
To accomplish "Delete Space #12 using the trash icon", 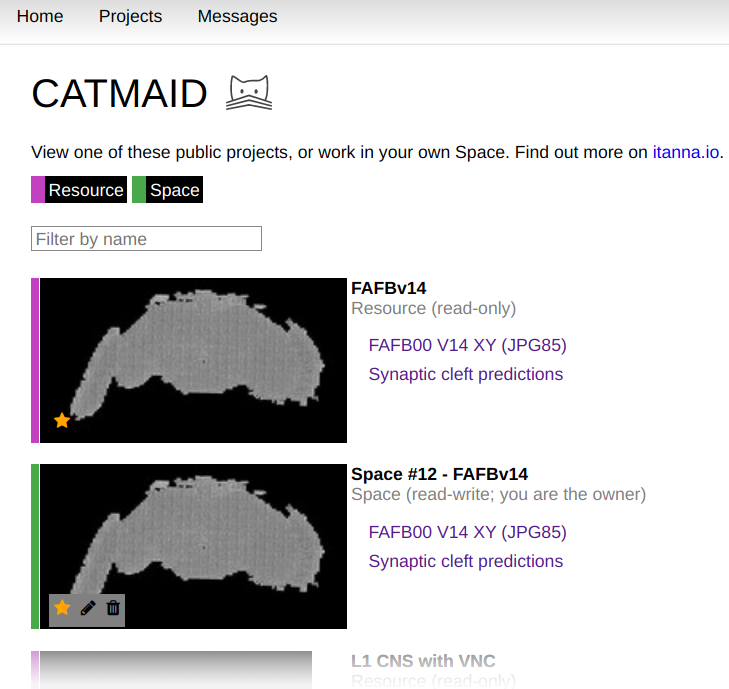I will (x=113, y=608).
